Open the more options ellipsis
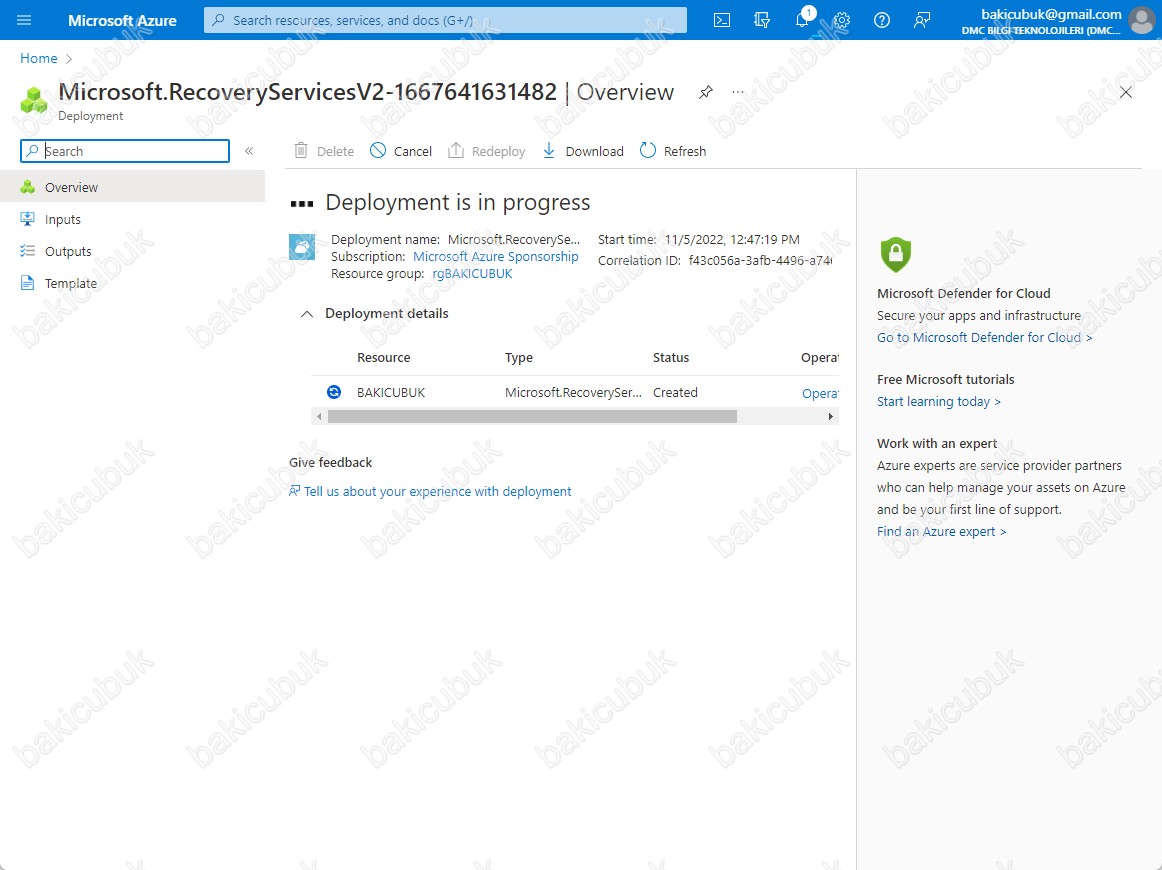Image resolution: width=1162 pixels, height=870 pixels. pyautogui.click(x=737, y=92)
